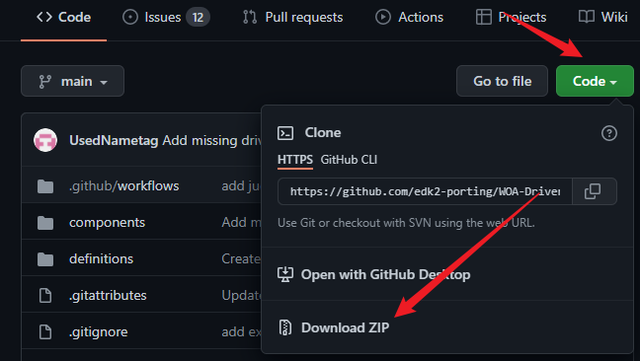Open the Pull requests tab
The height and width of the screenshot is (361, 640).
coord(293,18)
